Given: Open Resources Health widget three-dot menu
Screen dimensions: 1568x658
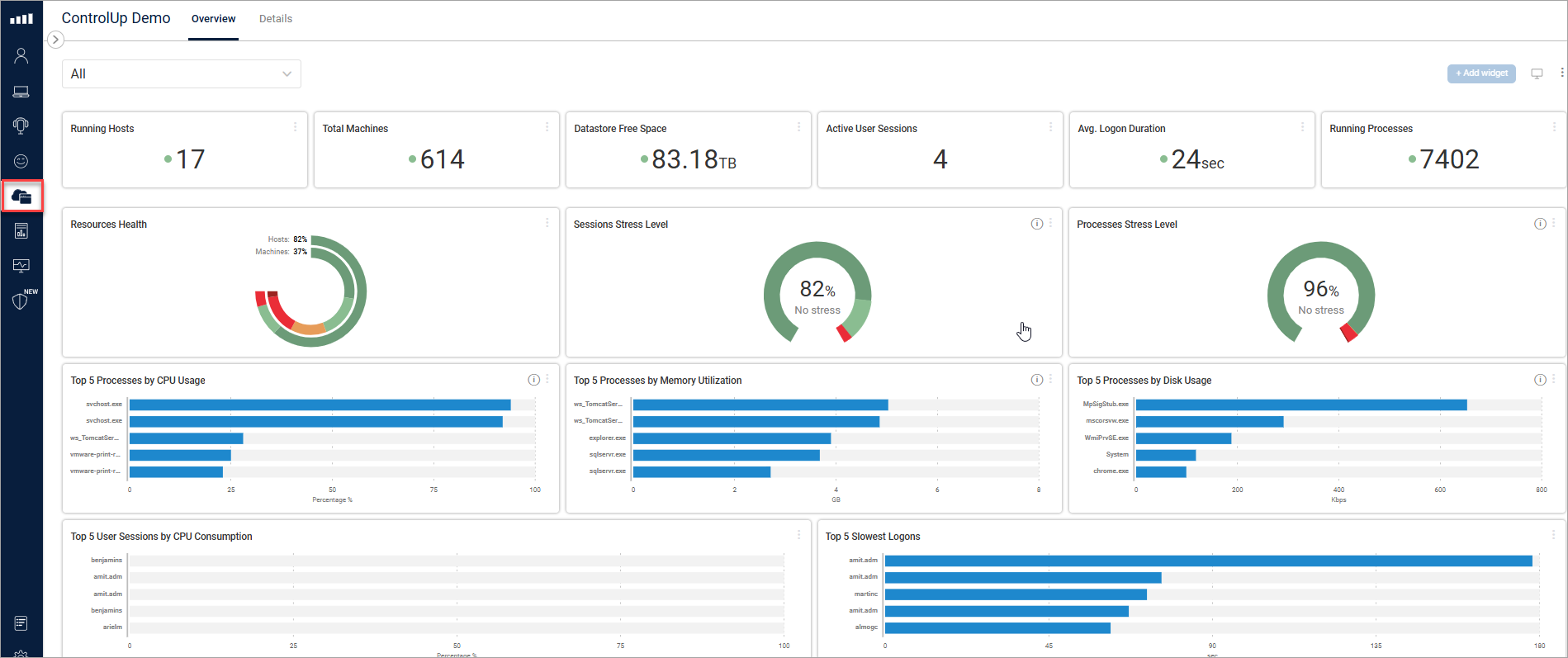Looking at the screenshot, I should 547,223.
